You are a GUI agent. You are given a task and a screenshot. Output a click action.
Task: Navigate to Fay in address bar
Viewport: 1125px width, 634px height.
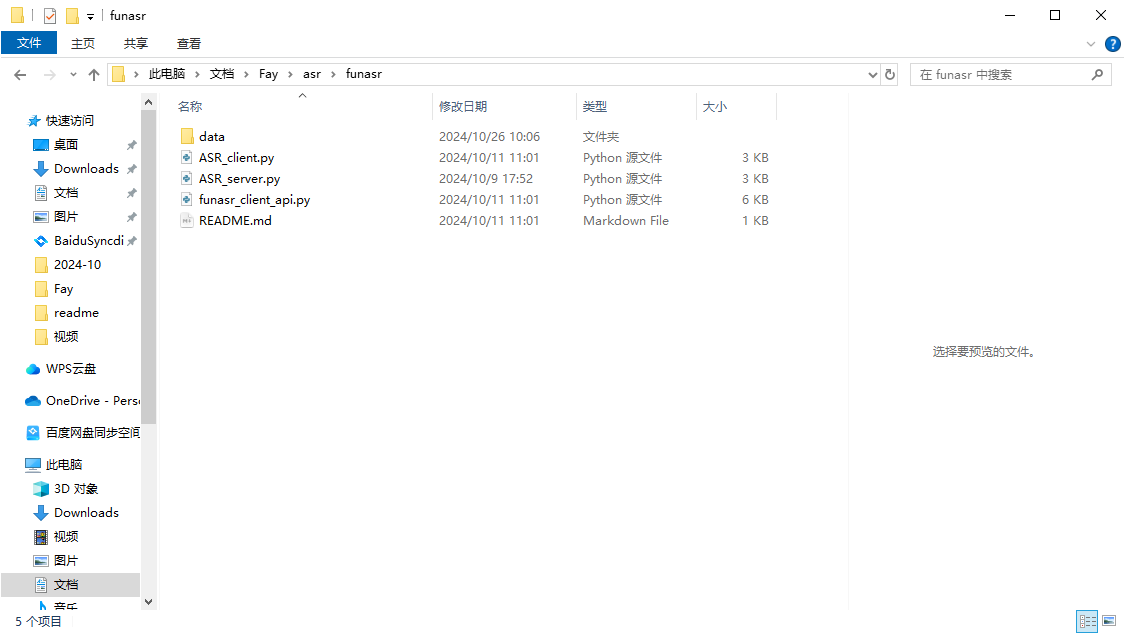[x=268, y=74]
